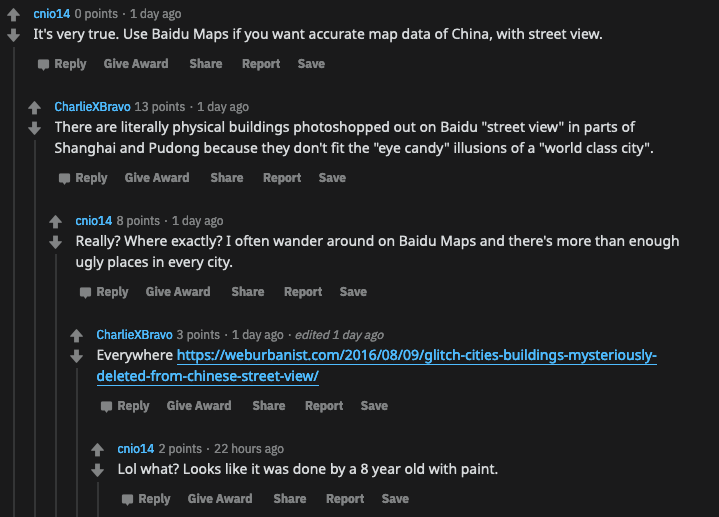Give Award to the photoshopped buildings comment
Viewport: 719px width, 517px height.
(157, 178)
